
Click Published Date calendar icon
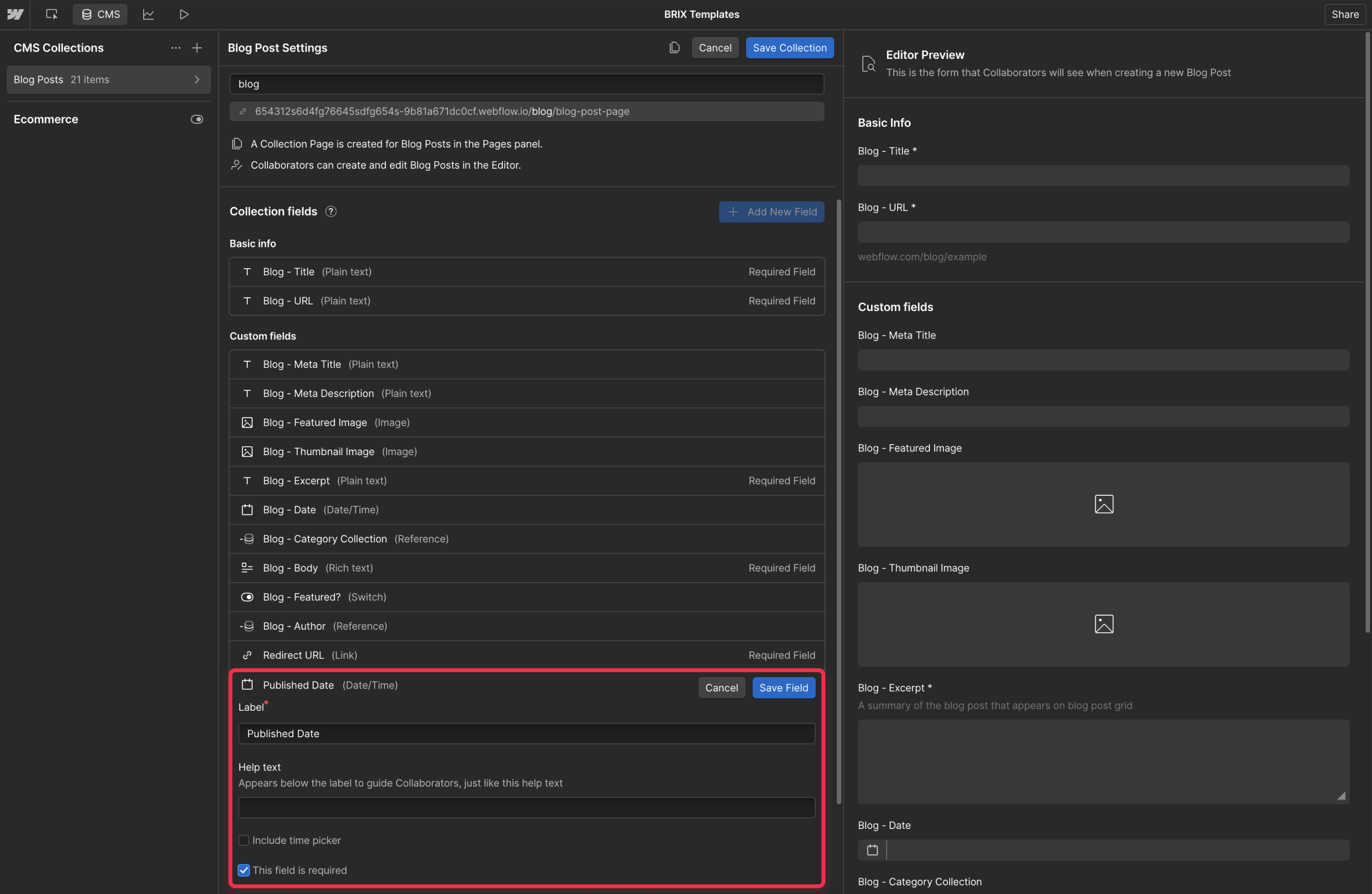[x=247, y=685]
